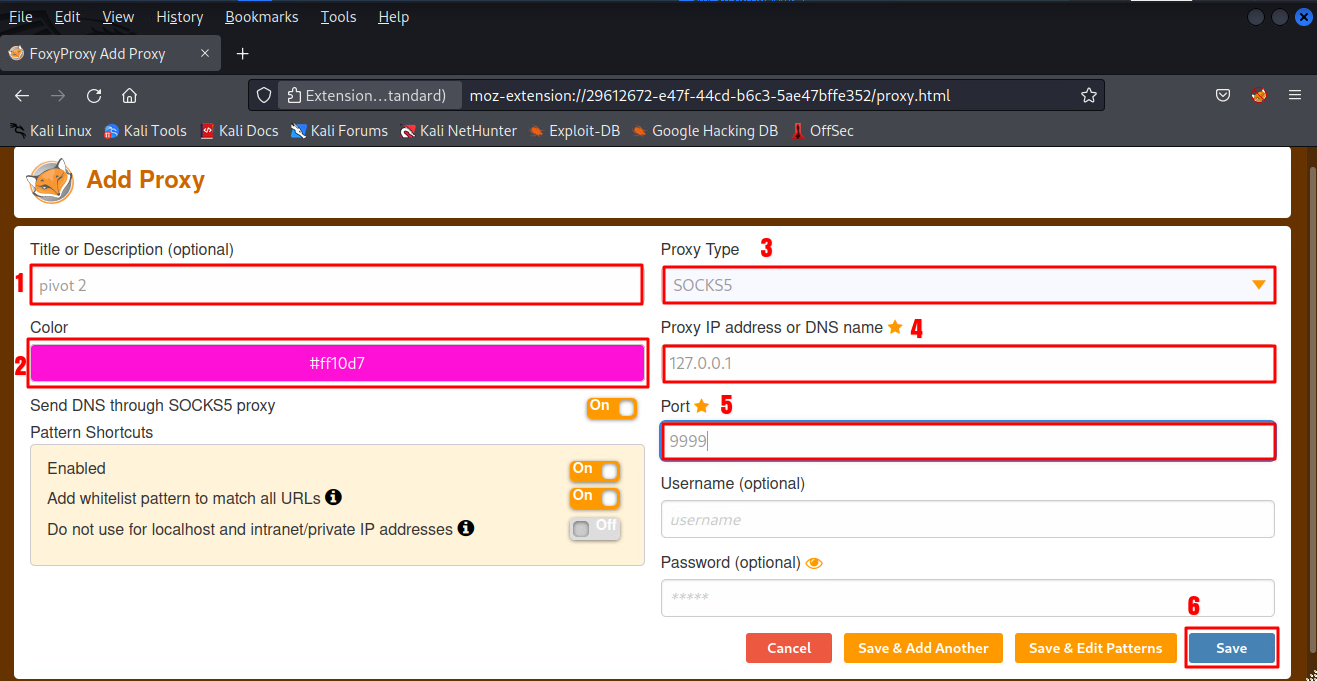Click the Save & Edit Patterns button

click(x=1095, y=648)
